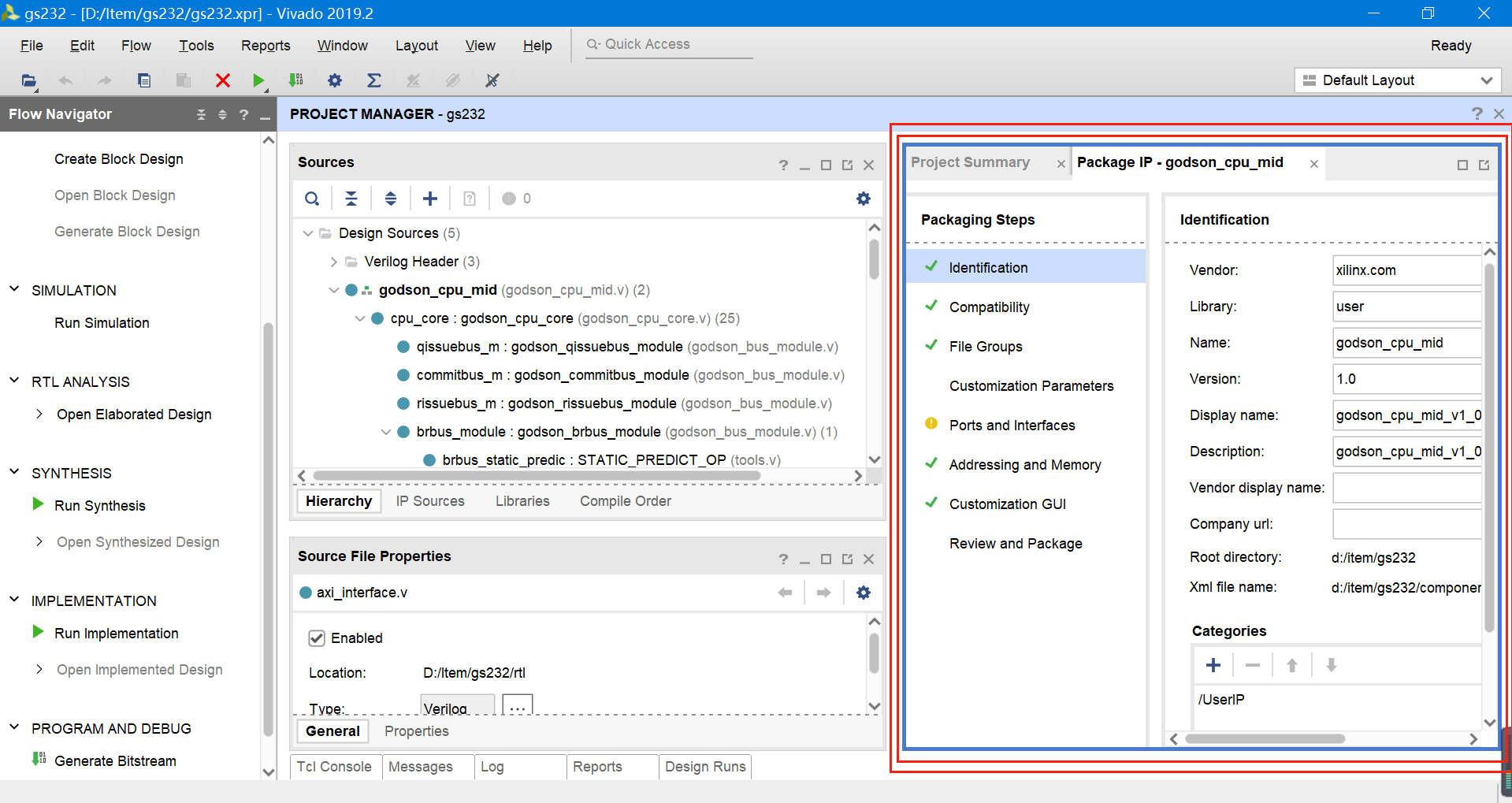Open help for Sources panel

tap(783, 165)
